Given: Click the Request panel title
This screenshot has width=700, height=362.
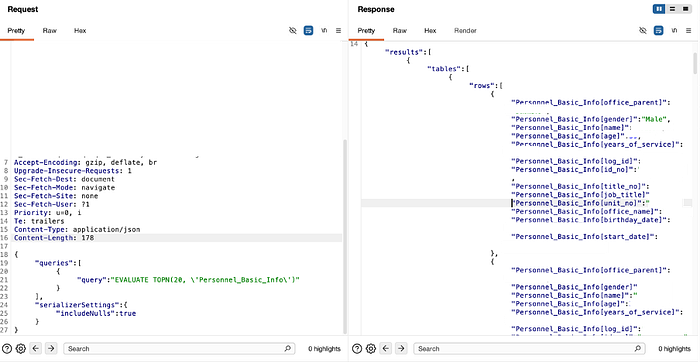Looking at the screenshot, I should 23,9.
